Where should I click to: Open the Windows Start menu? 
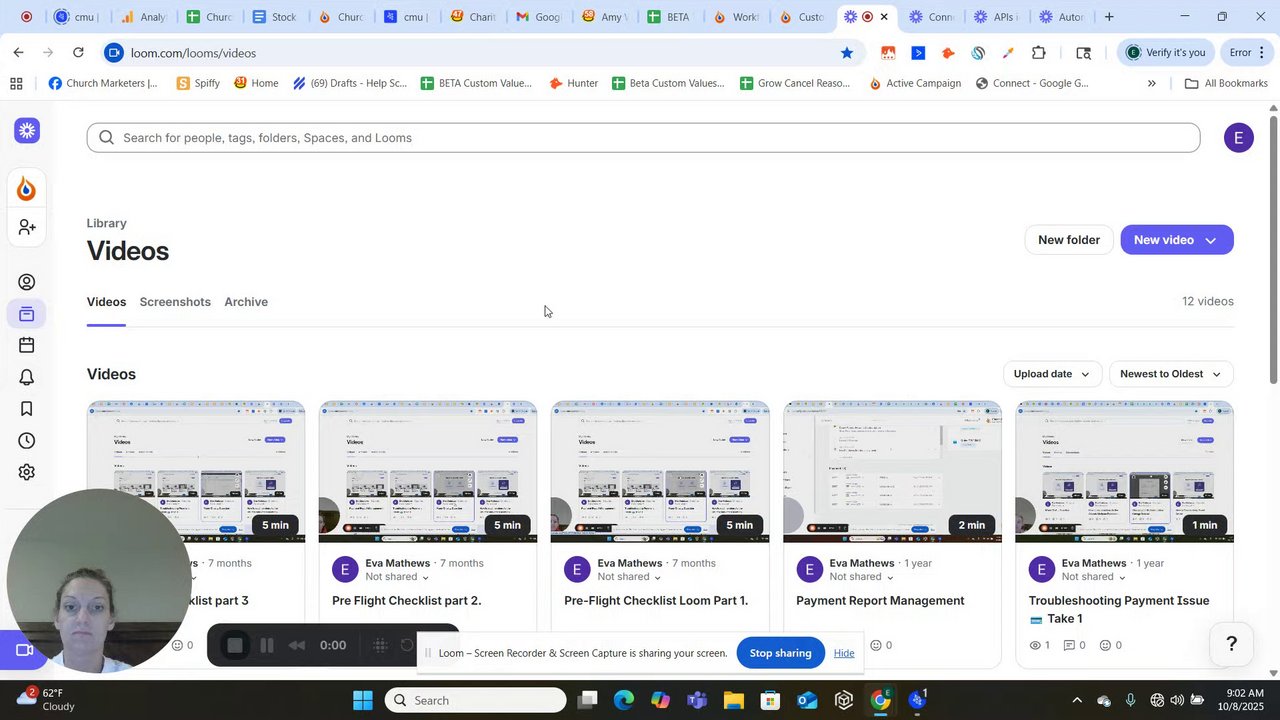click(x=363, y=701)
